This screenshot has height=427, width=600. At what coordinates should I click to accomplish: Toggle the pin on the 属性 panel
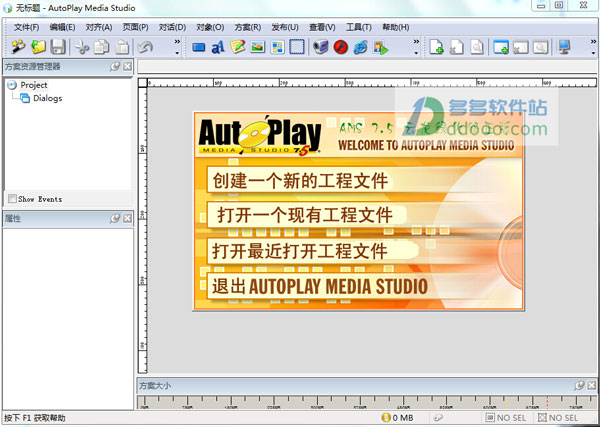pyautogui.click(x=115, y=218)
